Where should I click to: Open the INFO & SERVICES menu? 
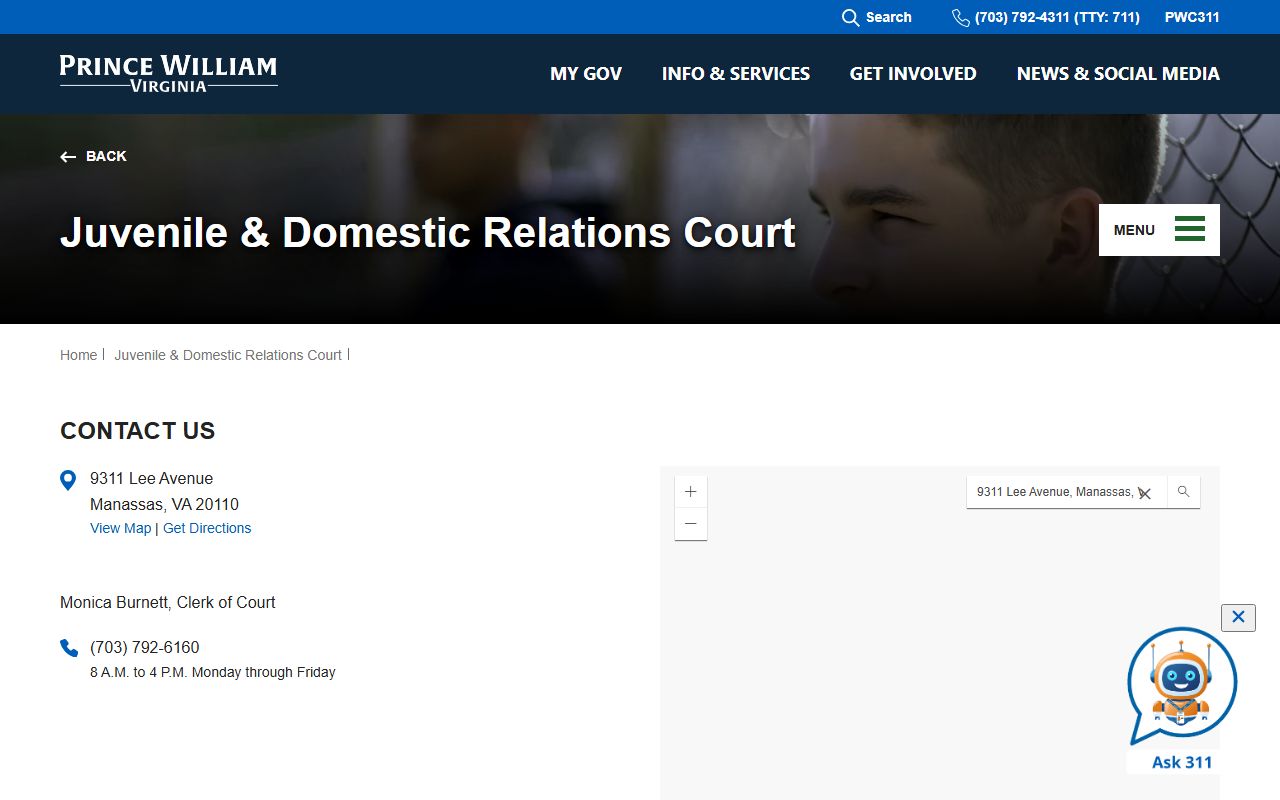pos(736,73)
